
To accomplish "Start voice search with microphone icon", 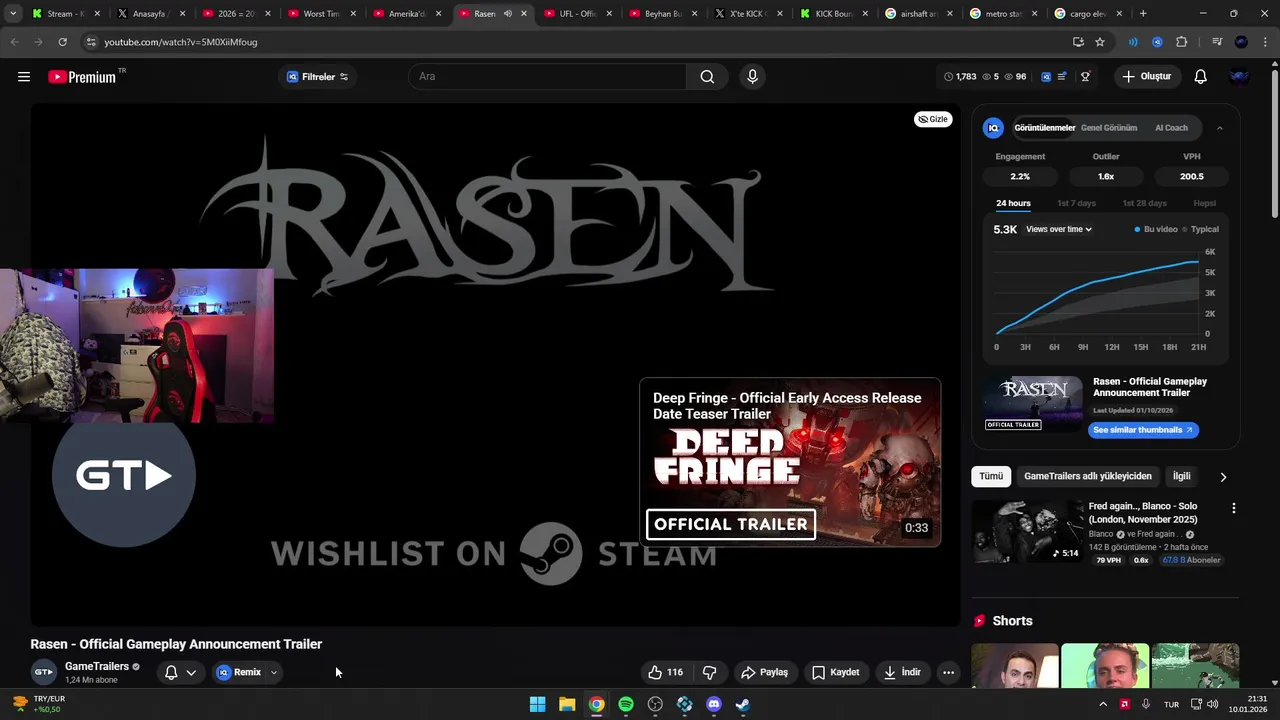I will point(753,77).
